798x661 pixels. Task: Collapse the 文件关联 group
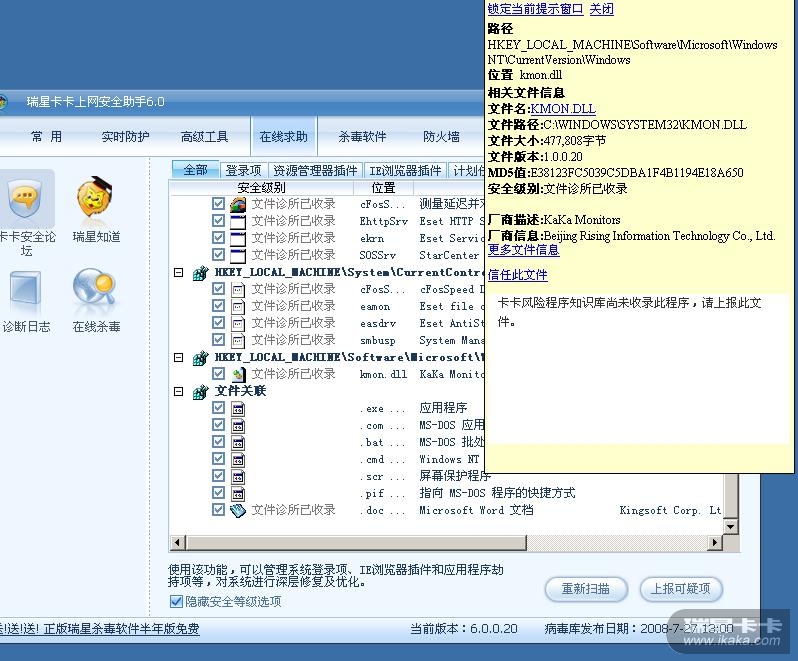point(179,392)
